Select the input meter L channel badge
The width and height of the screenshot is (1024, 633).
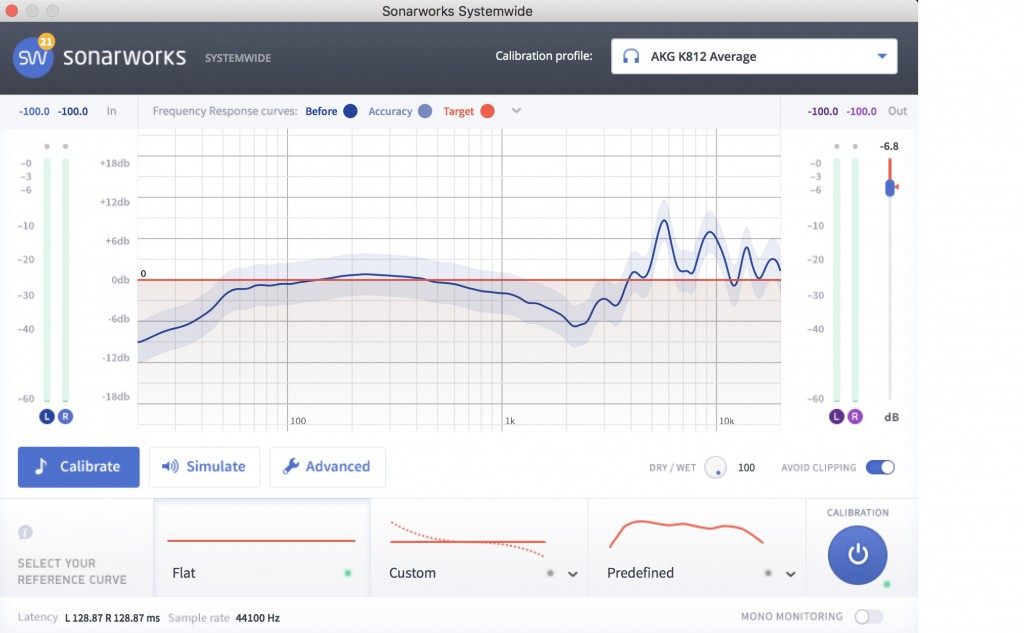click(46, 416)
